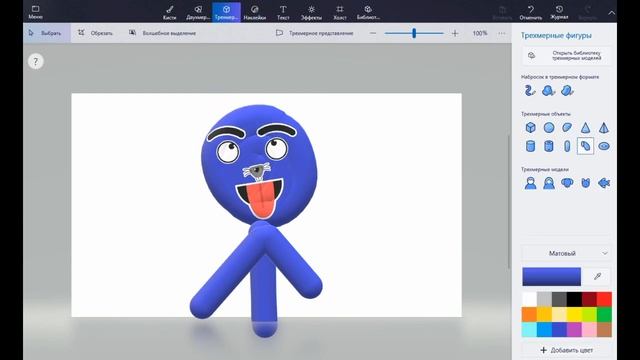Insert the man 3D model
Viewport: 640px width, 360px height.
pos(530,183)
